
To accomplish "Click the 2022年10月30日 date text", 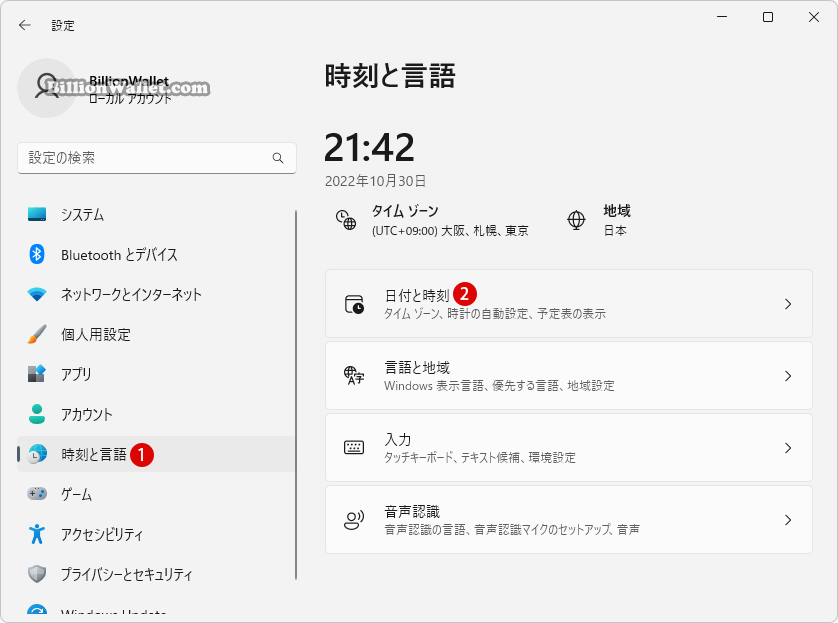I will click(x=375, y=181).
